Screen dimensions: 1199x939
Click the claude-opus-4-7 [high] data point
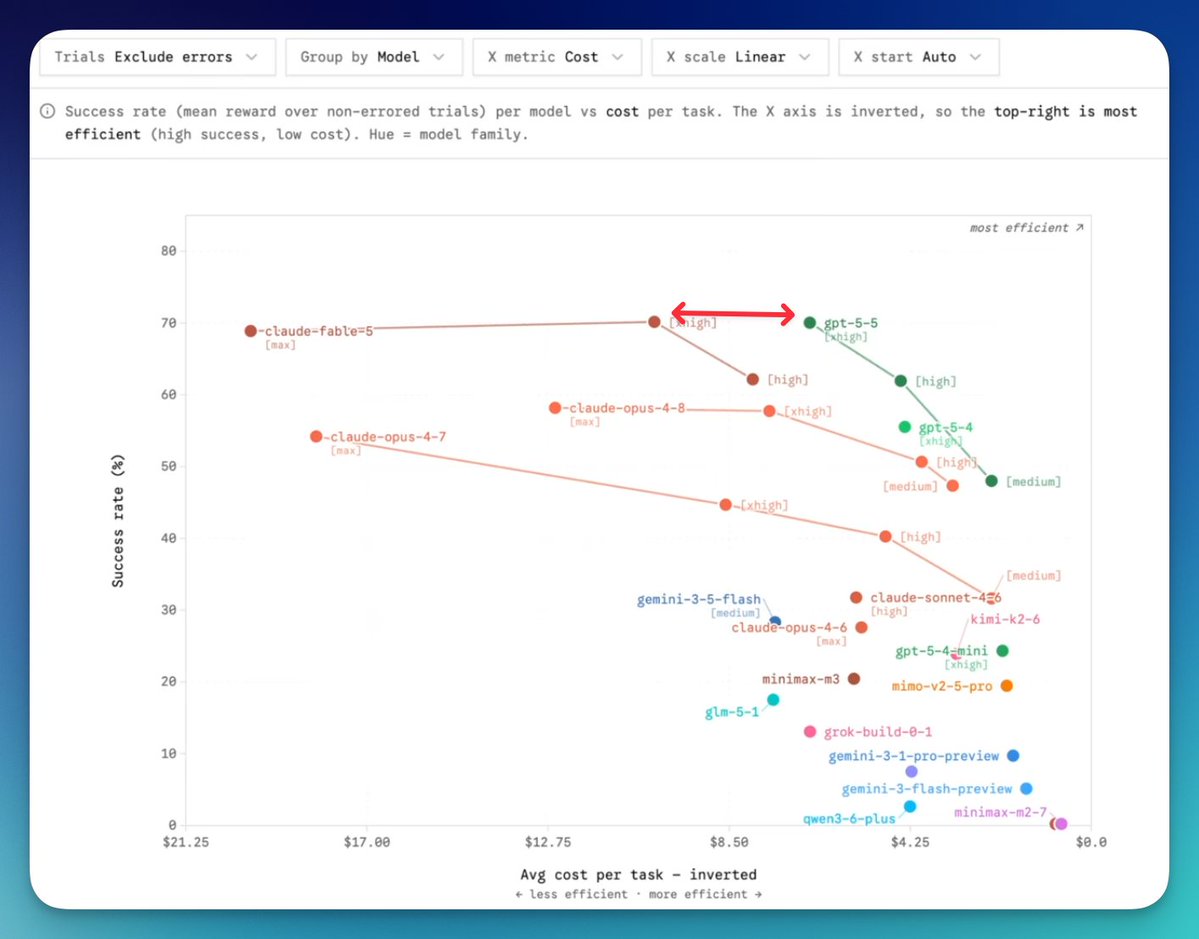coord(885,537)
